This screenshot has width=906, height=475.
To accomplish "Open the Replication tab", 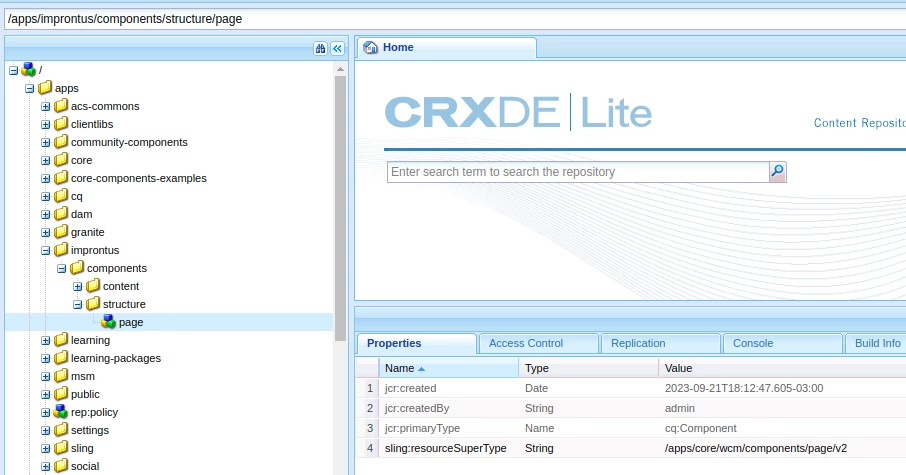I will (660, 343).
